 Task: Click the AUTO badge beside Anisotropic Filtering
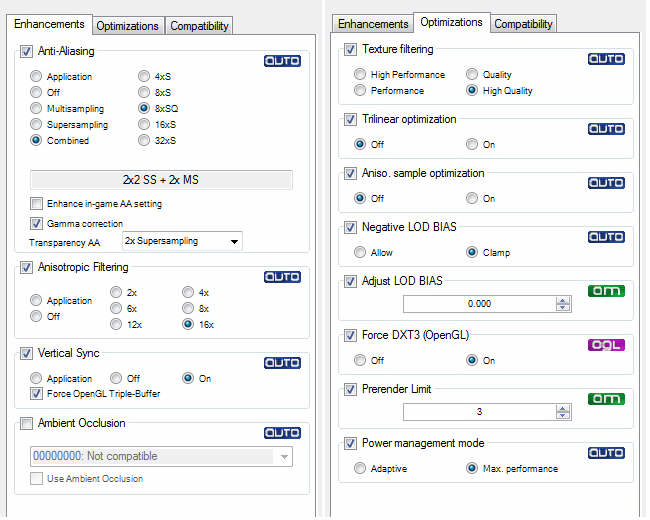282,276
